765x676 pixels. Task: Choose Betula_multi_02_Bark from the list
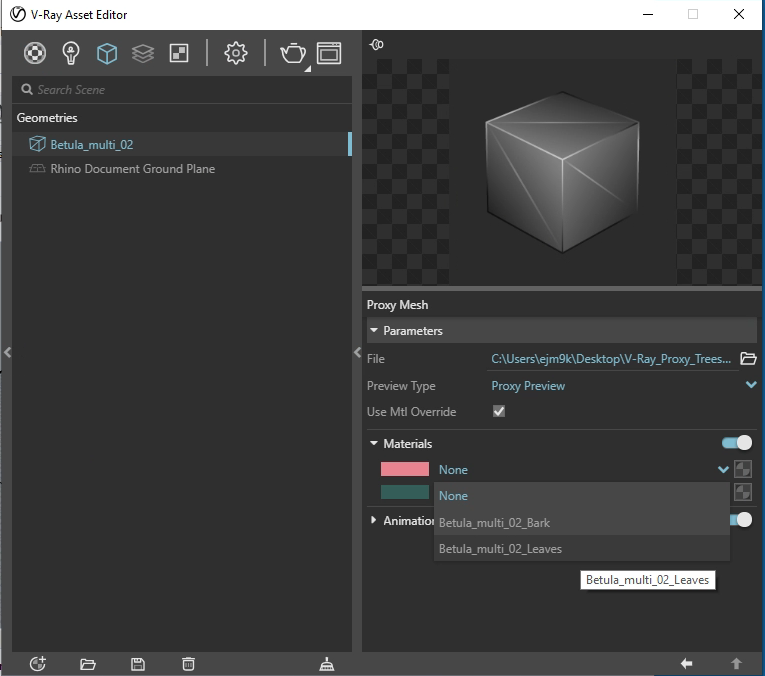pos(494,522)
